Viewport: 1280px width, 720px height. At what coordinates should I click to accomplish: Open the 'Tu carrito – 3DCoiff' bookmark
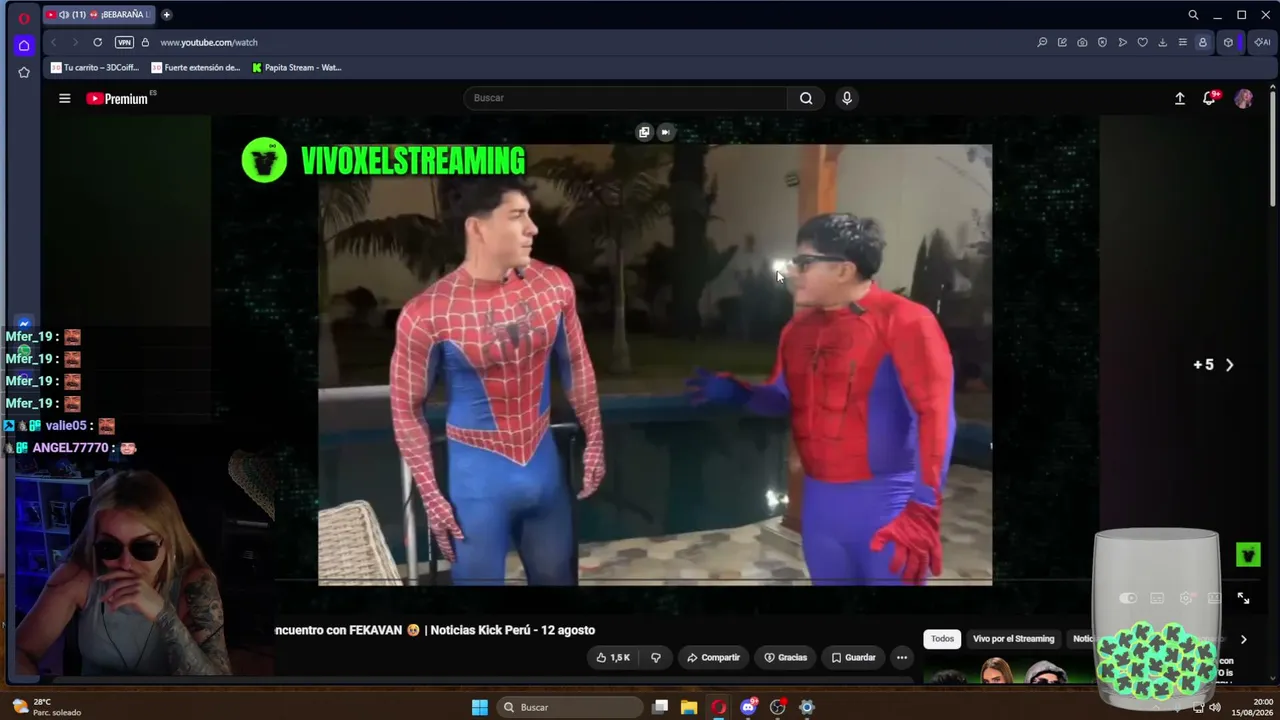pyautogui.click(x=93, y=68)
